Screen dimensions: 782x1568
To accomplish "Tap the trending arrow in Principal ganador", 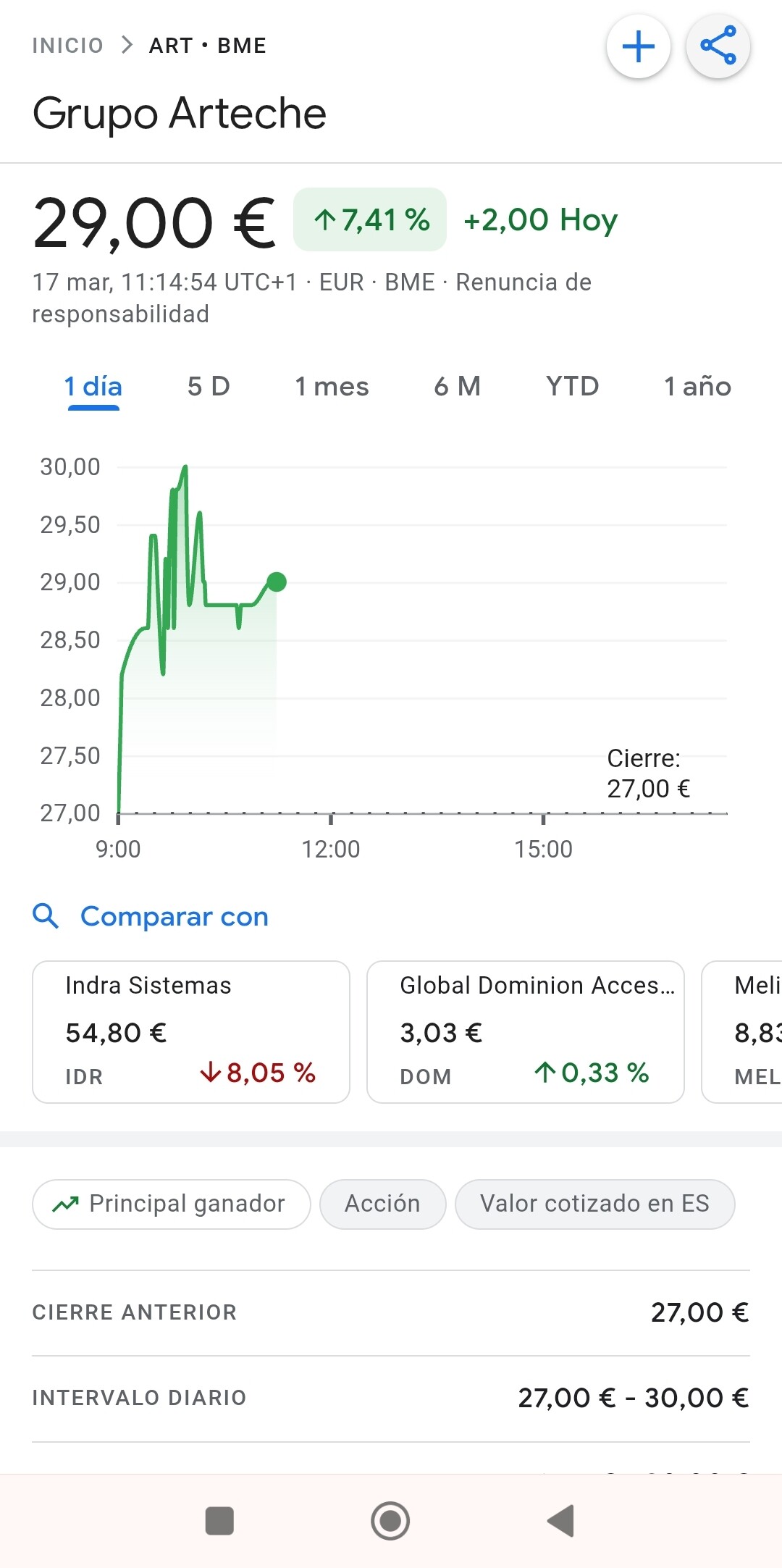I will coord(65,1204).
